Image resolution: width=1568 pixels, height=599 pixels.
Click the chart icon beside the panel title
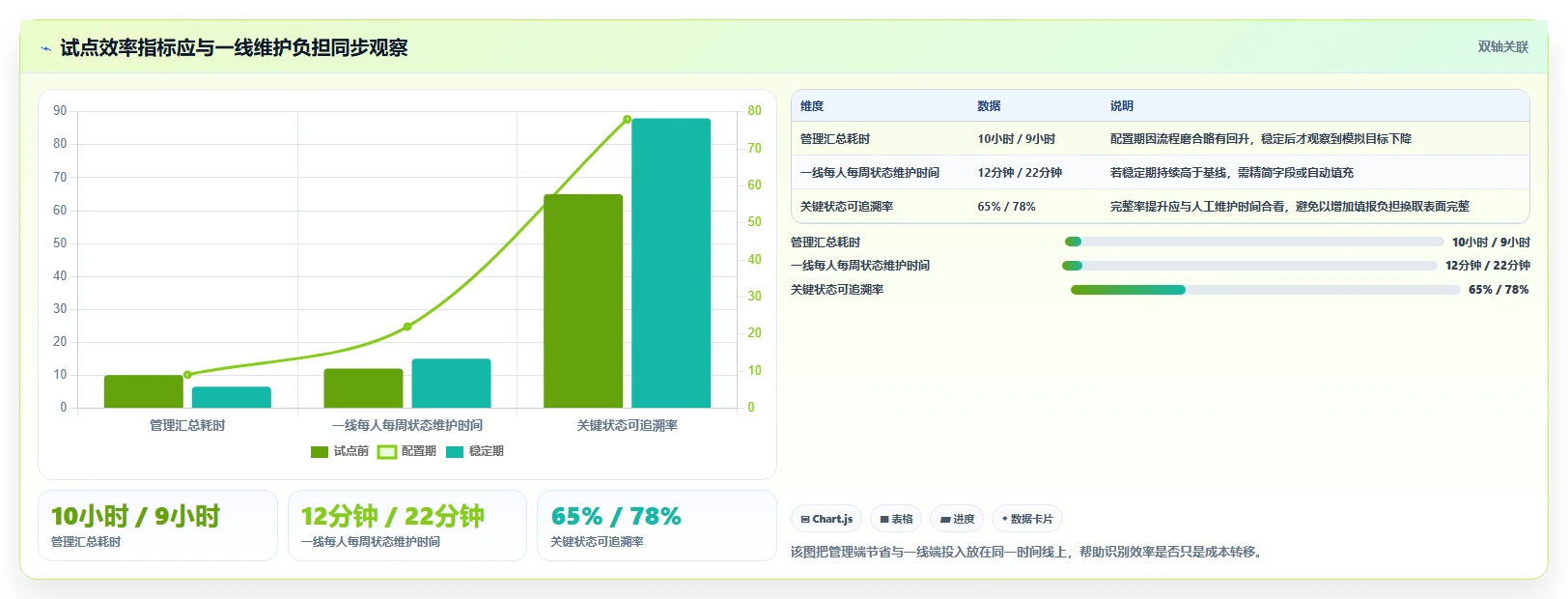click(45, 48)
